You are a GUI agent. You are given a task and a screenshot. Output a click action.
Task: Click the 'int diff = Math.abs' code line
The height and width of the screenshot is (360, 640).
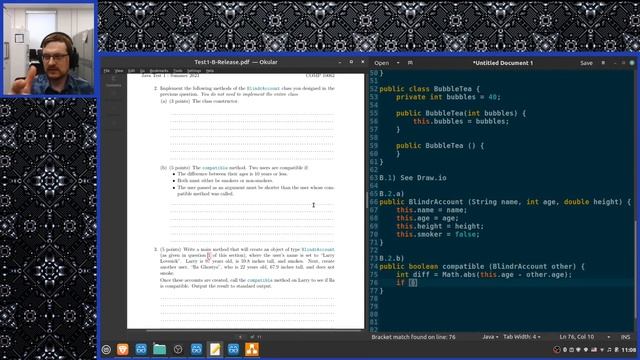point(484,274)
